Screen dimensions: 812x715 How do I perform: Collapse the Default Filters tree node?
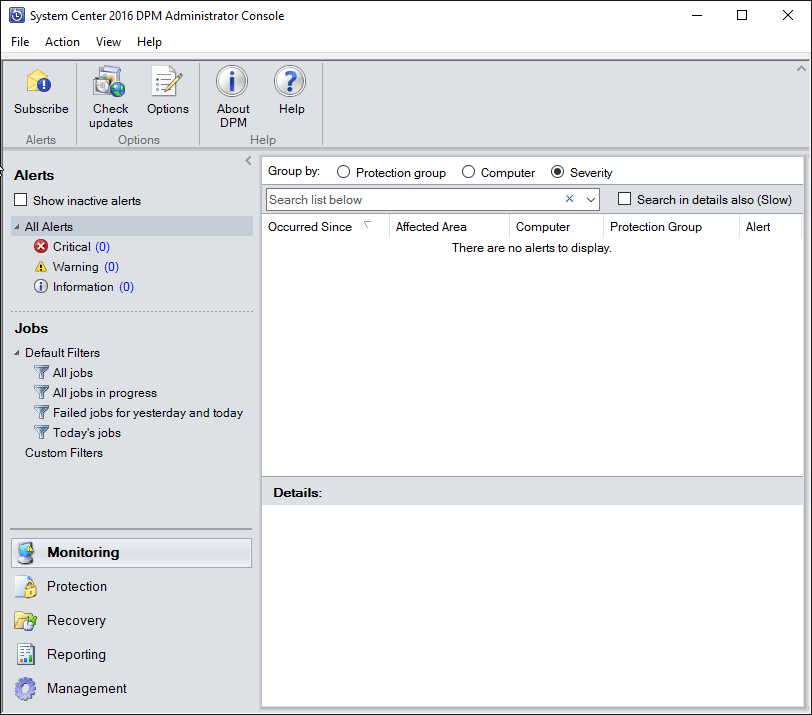coord(17,353)
